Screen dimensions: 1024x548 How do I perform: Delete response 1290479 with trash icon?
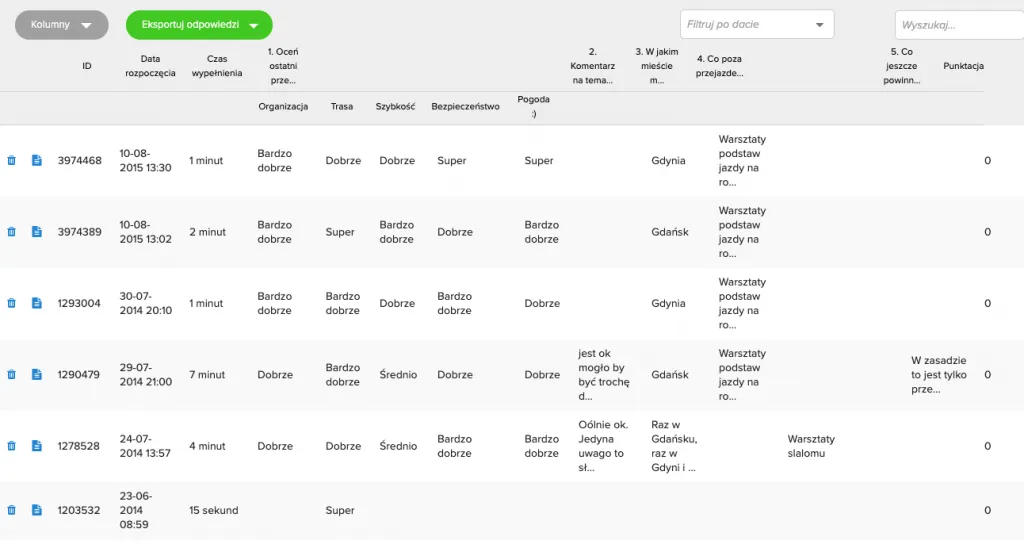[11, 375]
